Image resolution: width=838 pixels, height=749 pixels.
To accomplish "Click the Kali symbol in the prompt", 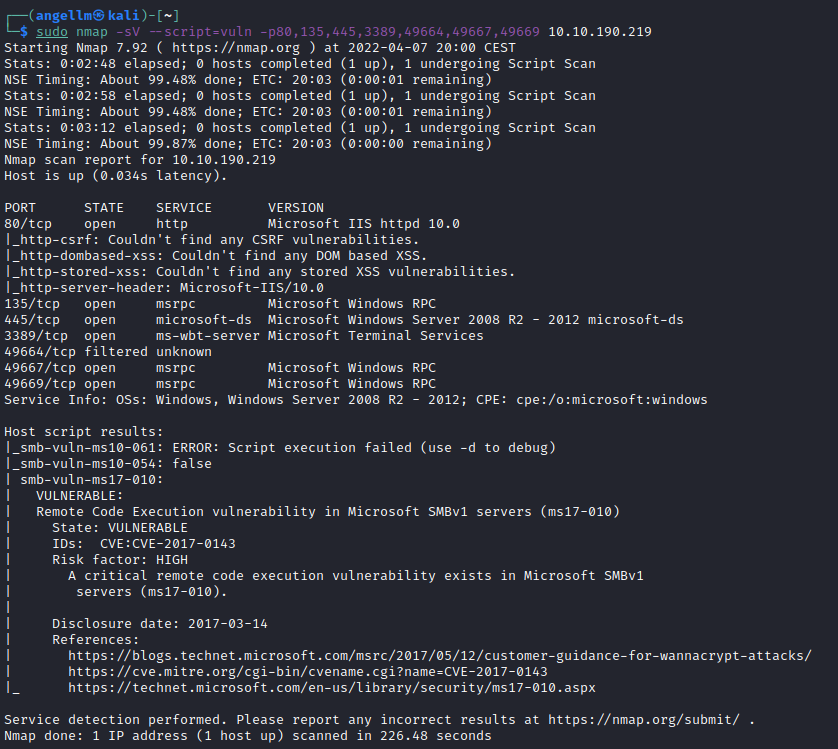I will [x=99, y=16].
